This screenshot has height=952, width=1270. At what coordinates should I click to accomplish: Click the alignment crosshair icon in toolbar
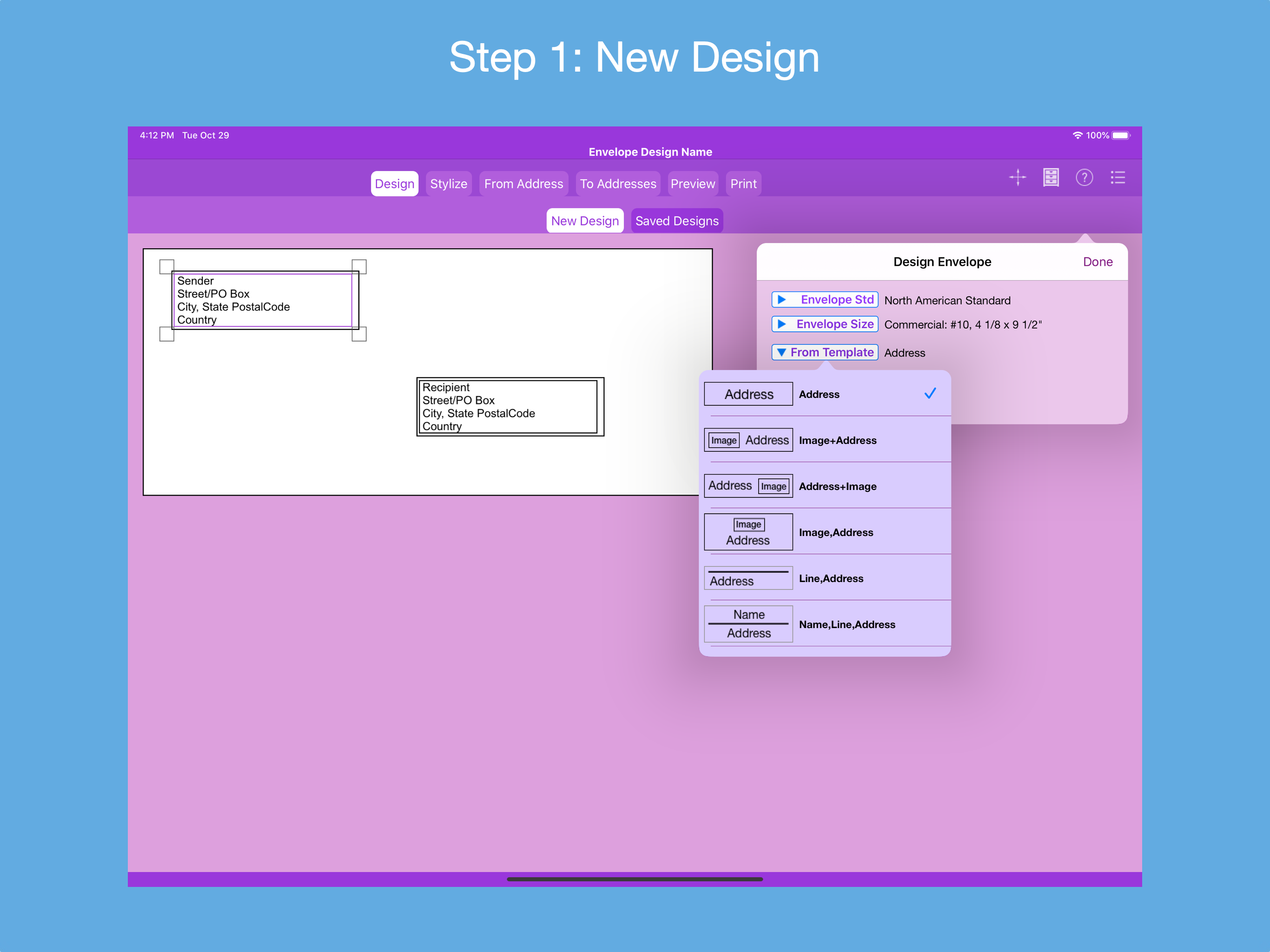pyautogui.click(x=1018, y=178)
